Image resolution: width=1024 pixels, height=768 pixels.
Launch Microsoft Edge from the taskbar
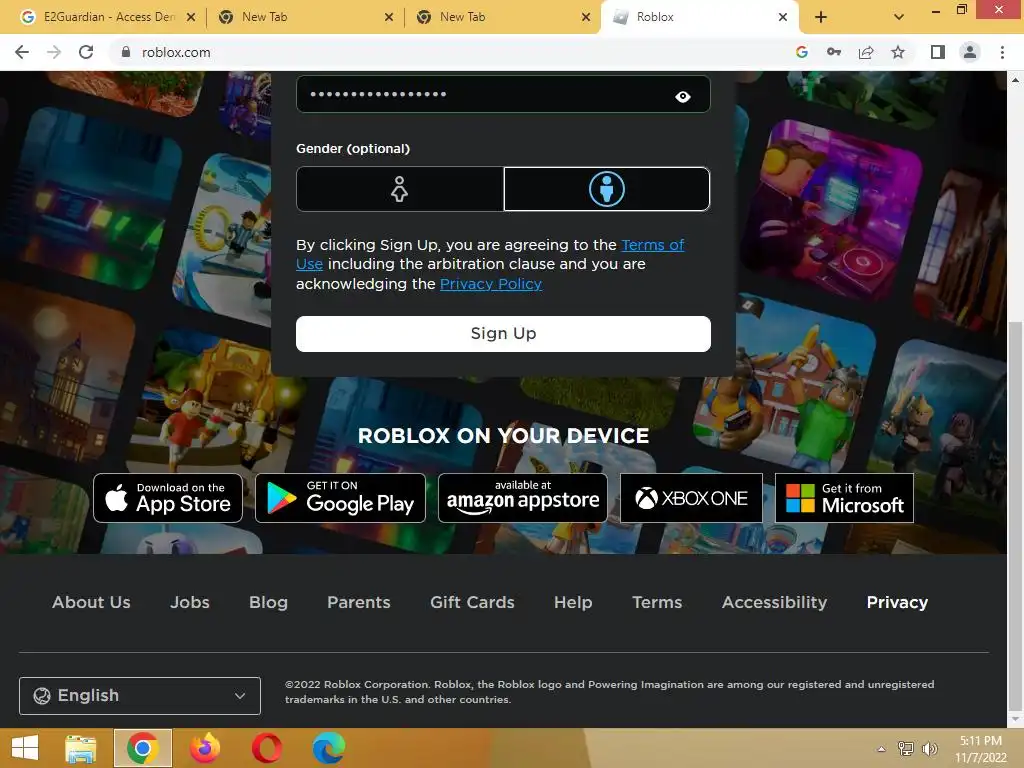[328, 748]
